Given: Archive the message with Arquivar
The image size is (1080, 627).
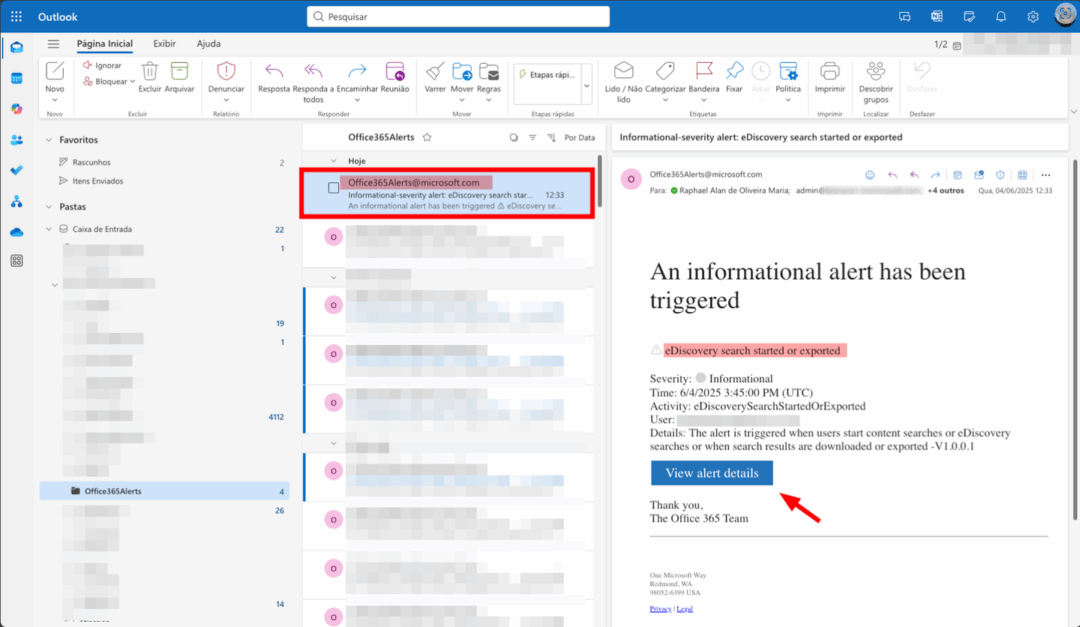Looking at the screenshot, I should tap(179, 77).
